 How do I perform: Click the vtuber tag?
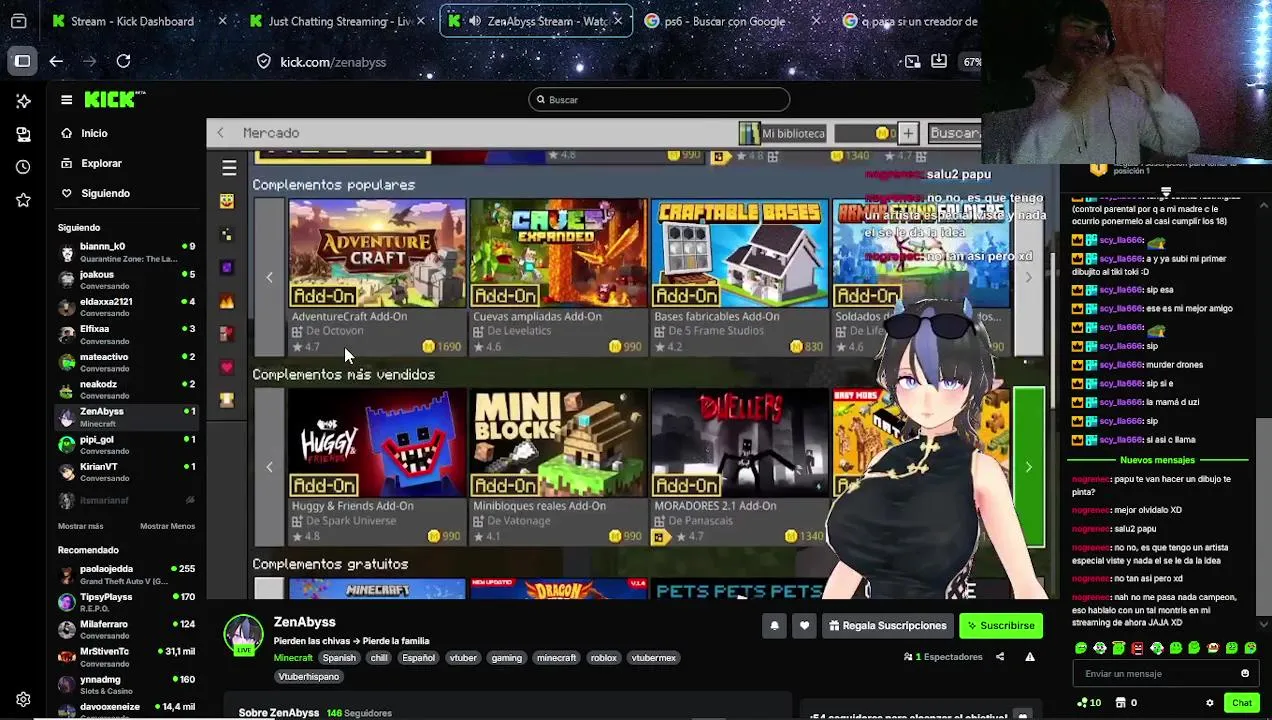pos(463,658)
